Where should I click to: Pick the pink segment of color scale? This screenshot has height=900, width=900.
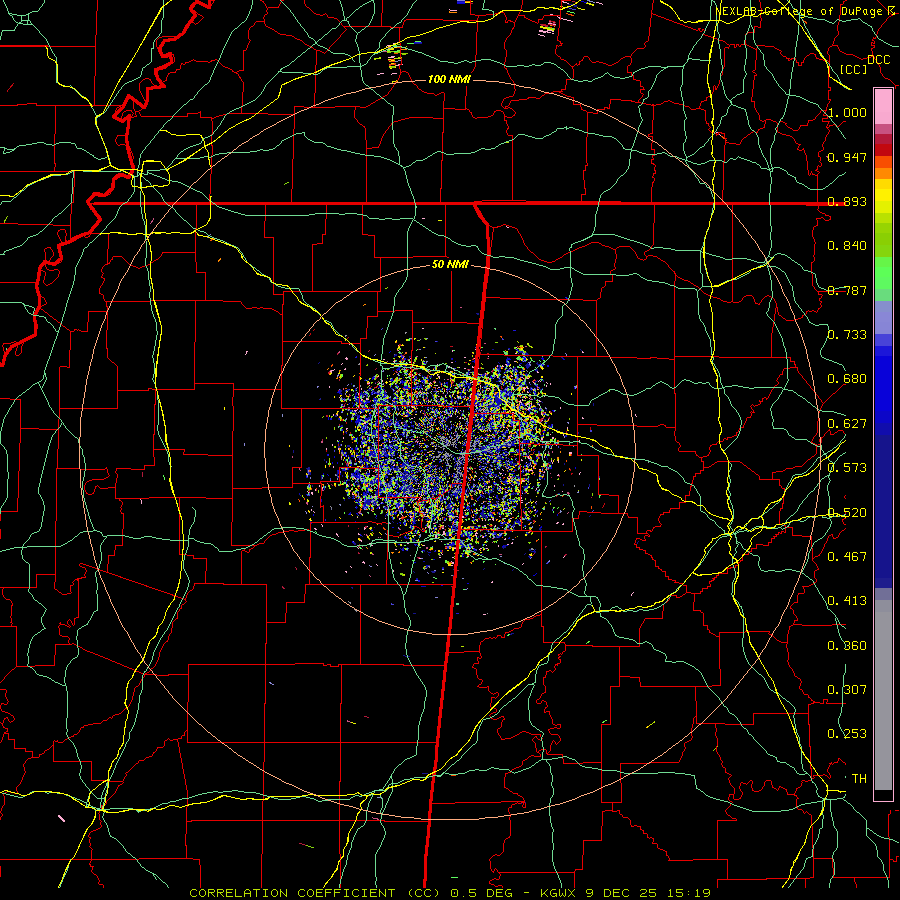pyautogui.click(x=883, y=107)
